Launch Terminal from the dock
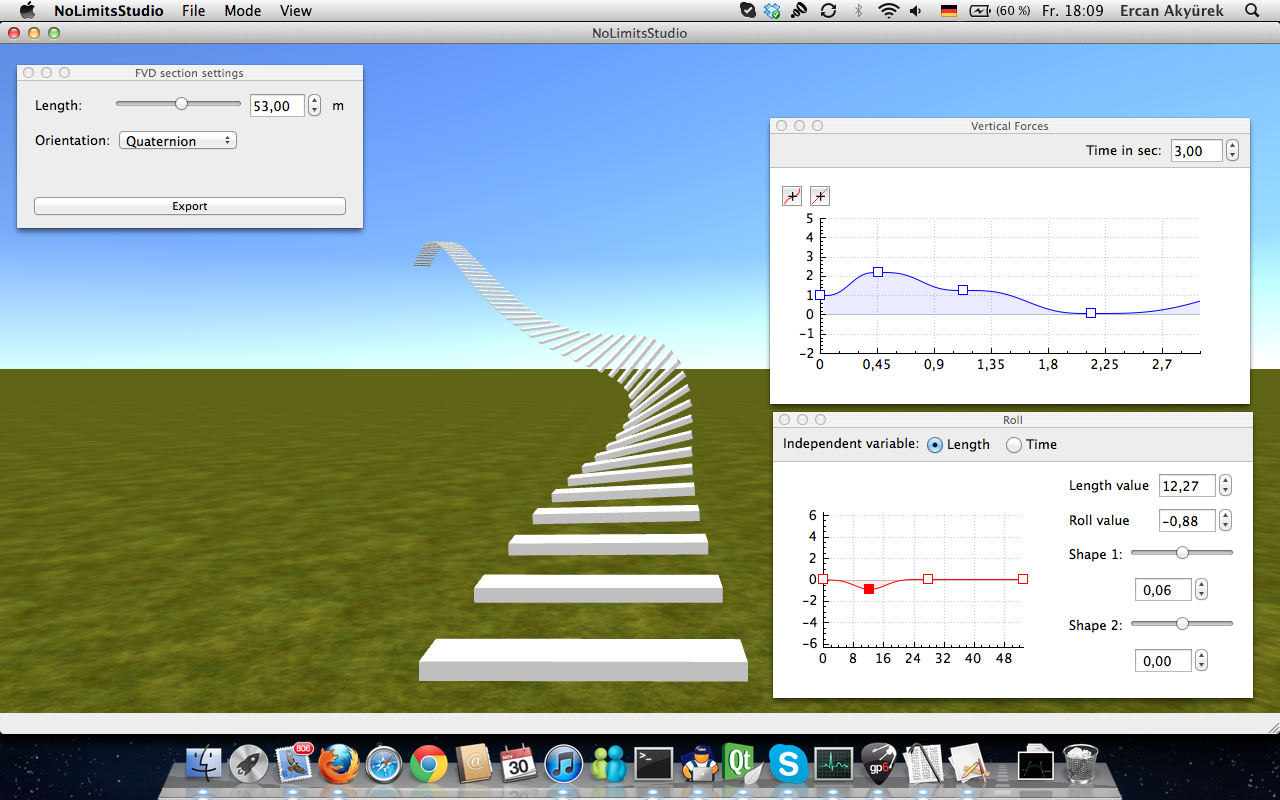 click(x=653, y=765)
